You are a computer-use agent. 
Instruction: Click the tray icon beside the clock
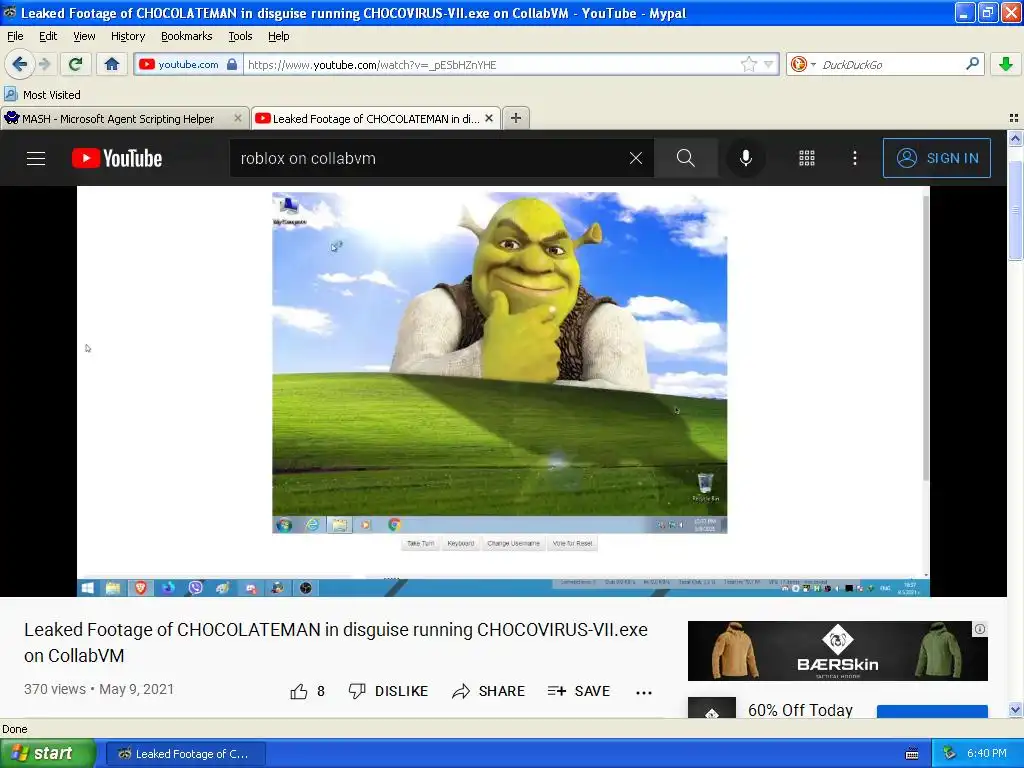950,754
